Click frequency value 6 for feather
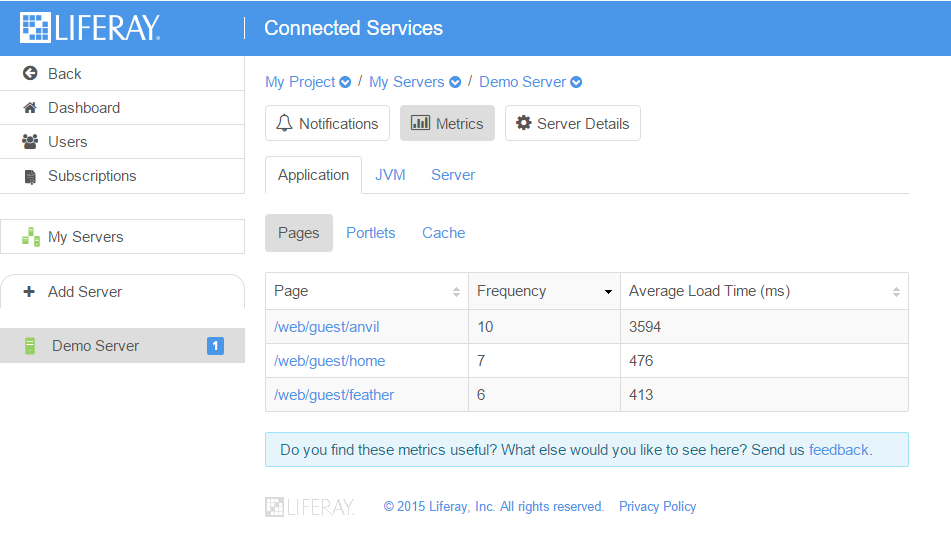Screen dimensions: 951x550 tap(481, 395)
